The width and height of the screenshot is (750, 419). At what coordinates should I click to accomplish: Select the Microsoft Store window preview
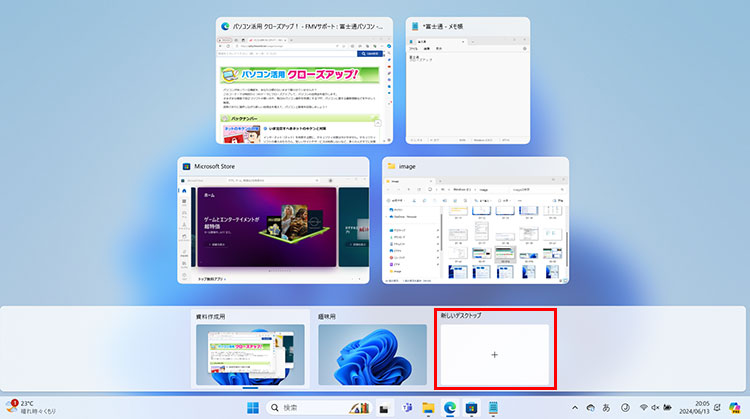[273, 221]
